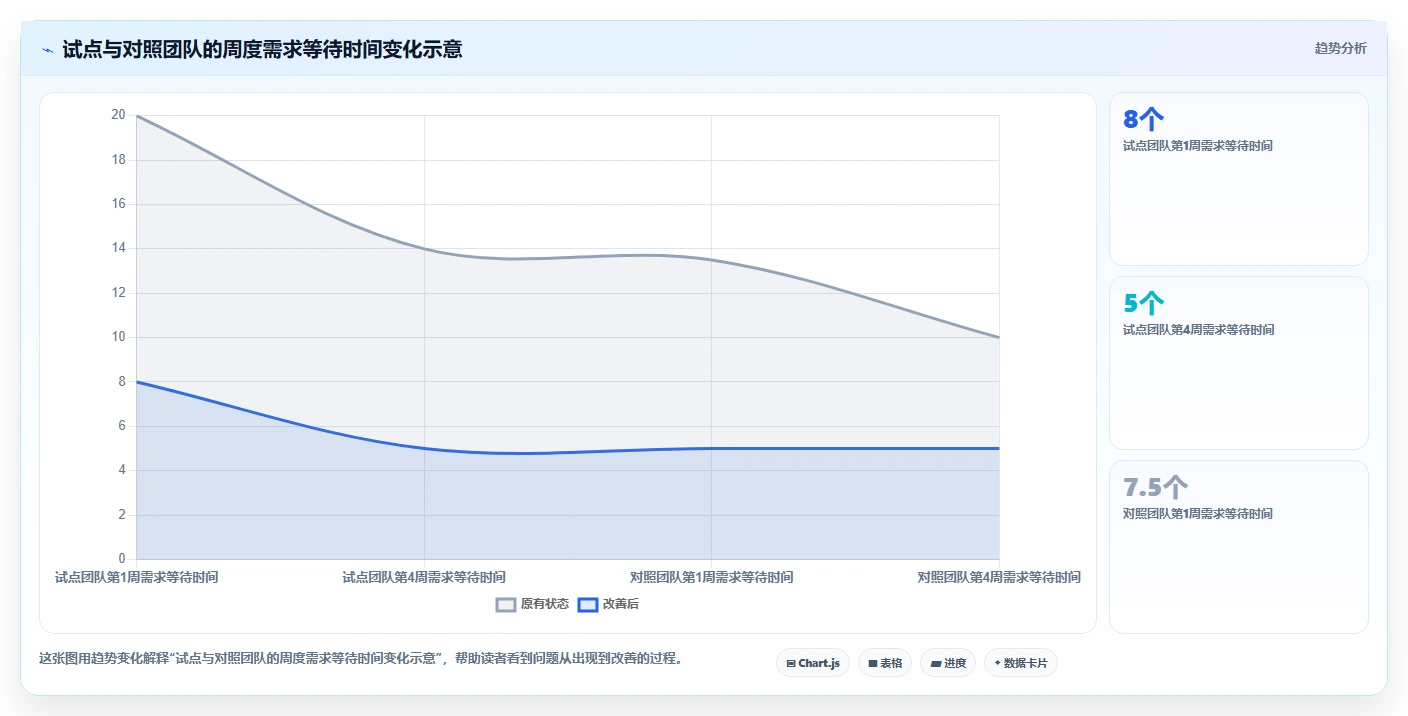Click y-axis value 8
1408x716 pixels.
pos(122,381)
